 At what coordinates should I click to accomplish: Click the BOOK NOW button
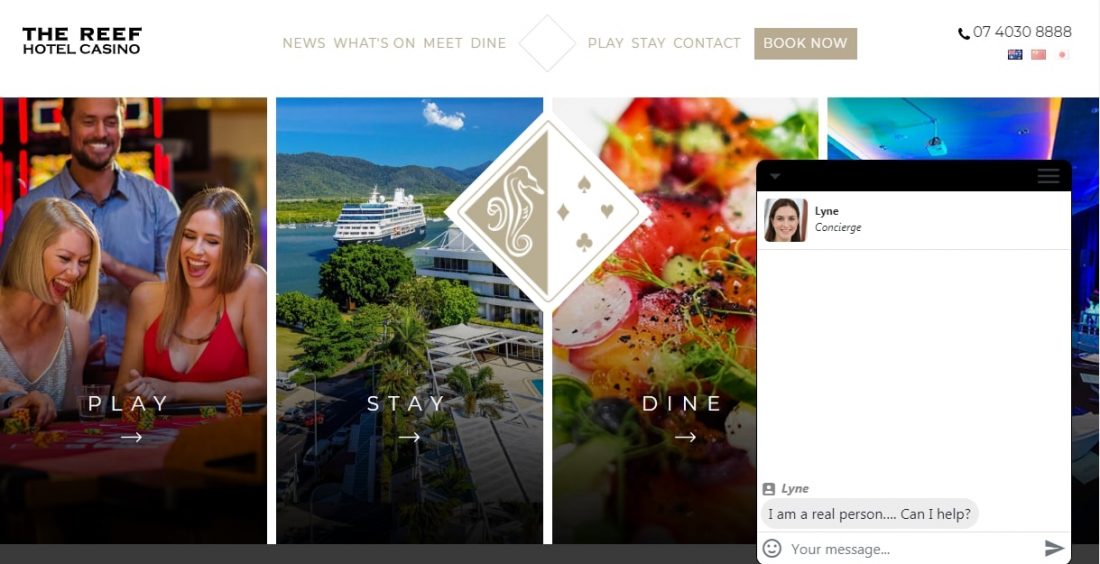805,43
